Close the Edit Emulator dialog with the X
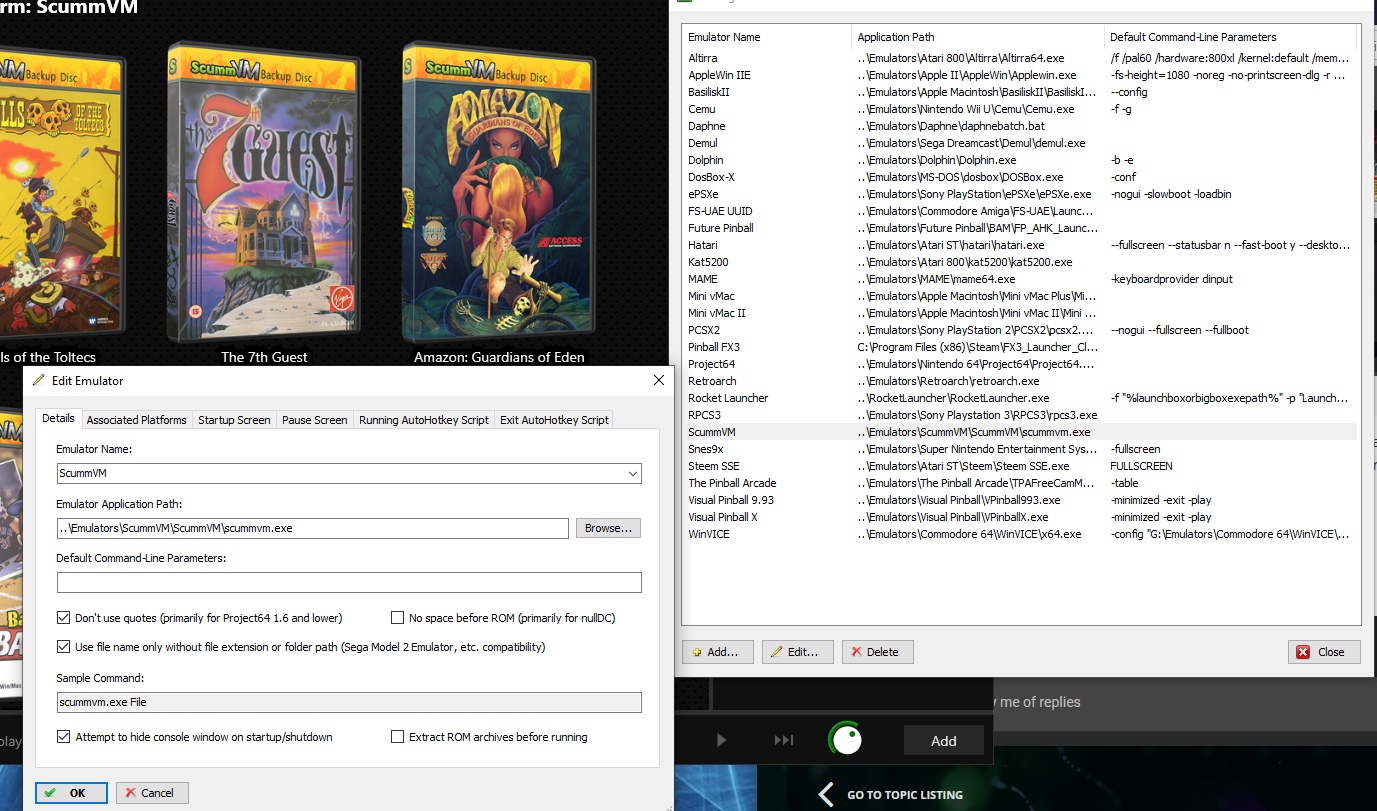Image resolution: width=1377 pixels, height=811 pixels. 658,381
